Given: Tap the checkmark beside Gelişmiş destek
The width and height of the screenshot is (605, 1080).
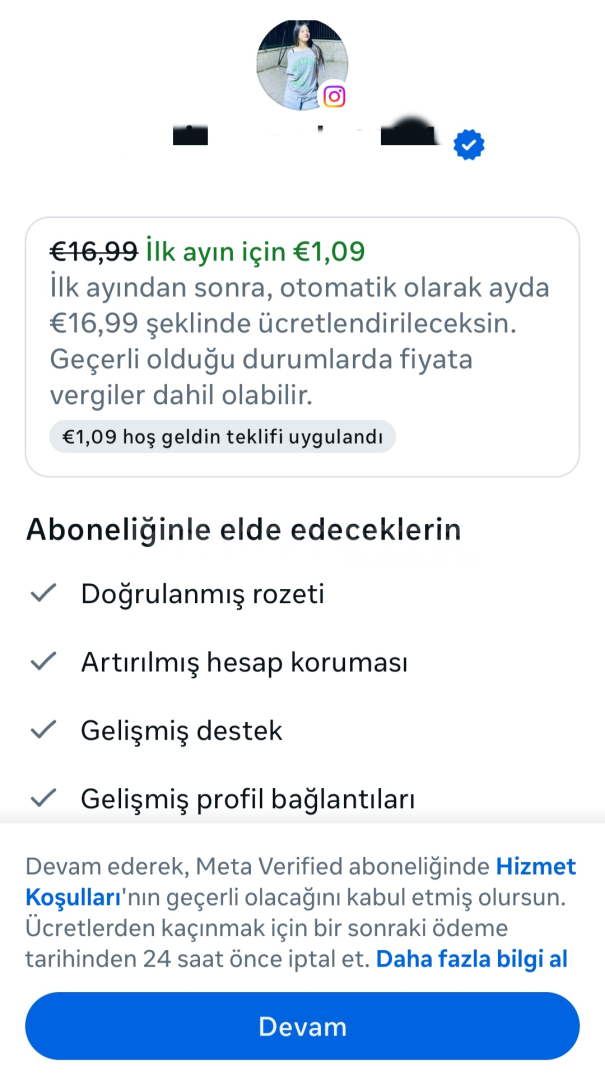Looking at the screenshot, I should point(43,730).
